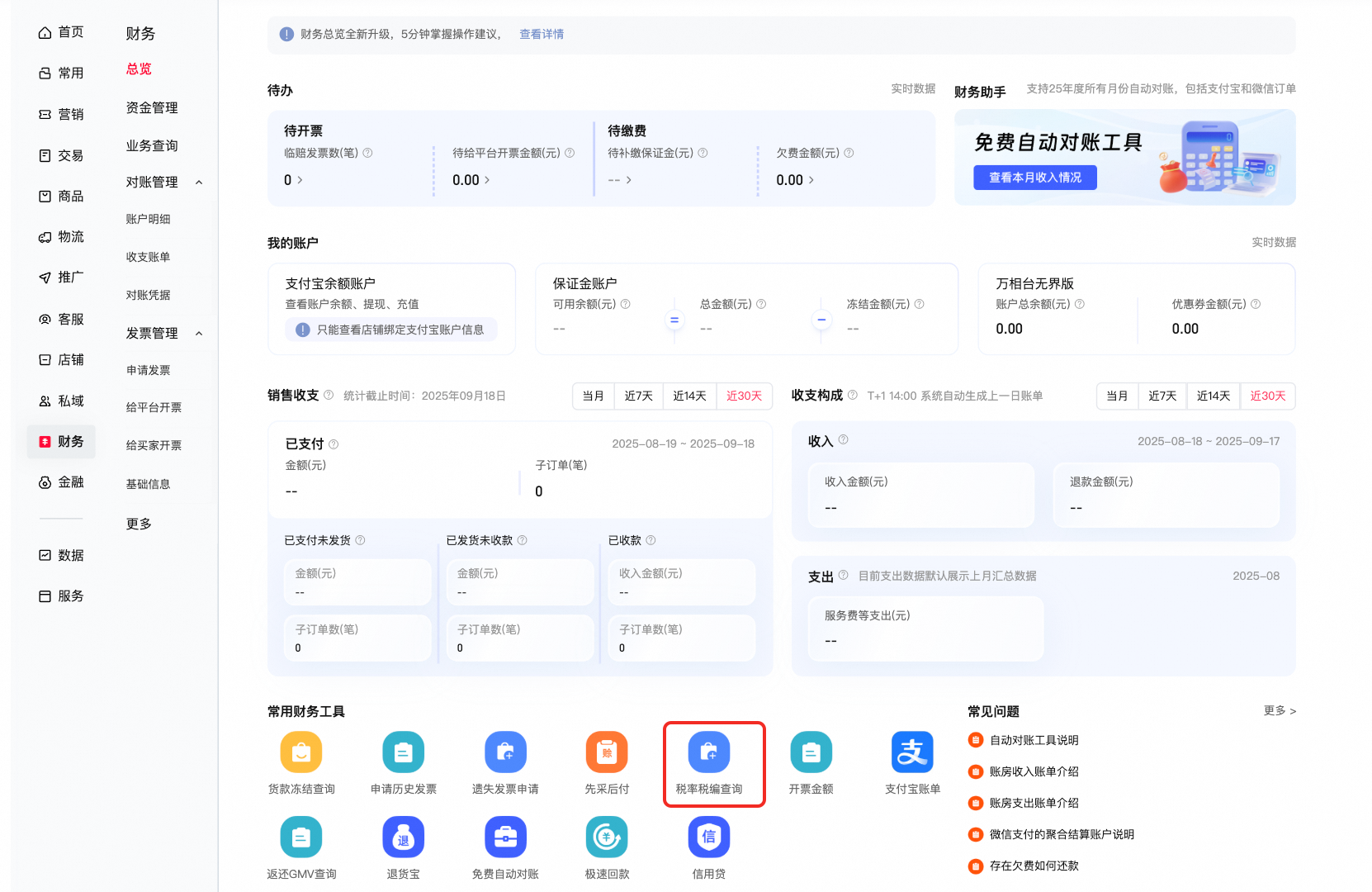This screenshot has width=1372, height=892.
Task: Open FAQ 账房收入账单介绍
Action: (1034, 772)
